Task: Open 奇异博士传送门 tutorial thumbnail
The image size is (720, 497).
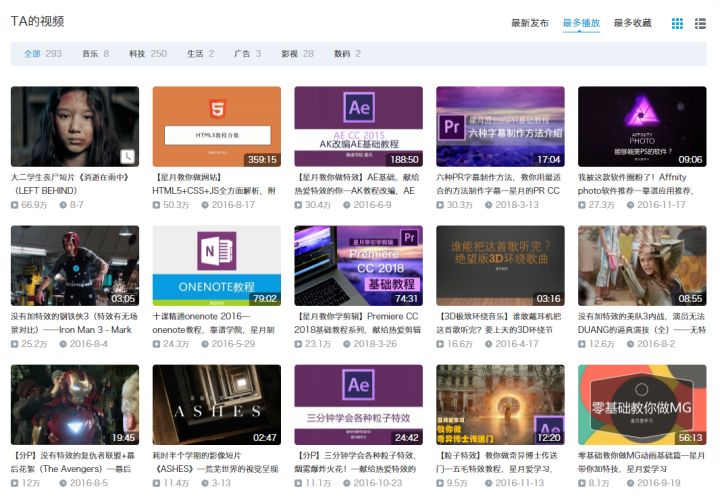Action: pyautogui.click(x=501, y=405)
